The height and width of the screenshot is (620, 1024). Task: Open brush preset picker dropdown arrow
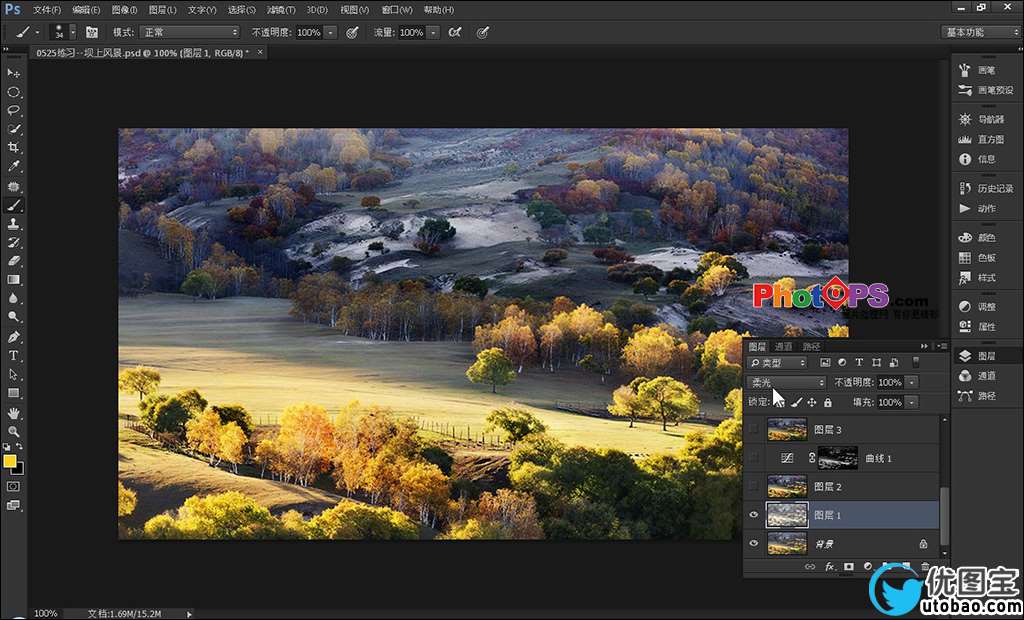pos(72,32)
